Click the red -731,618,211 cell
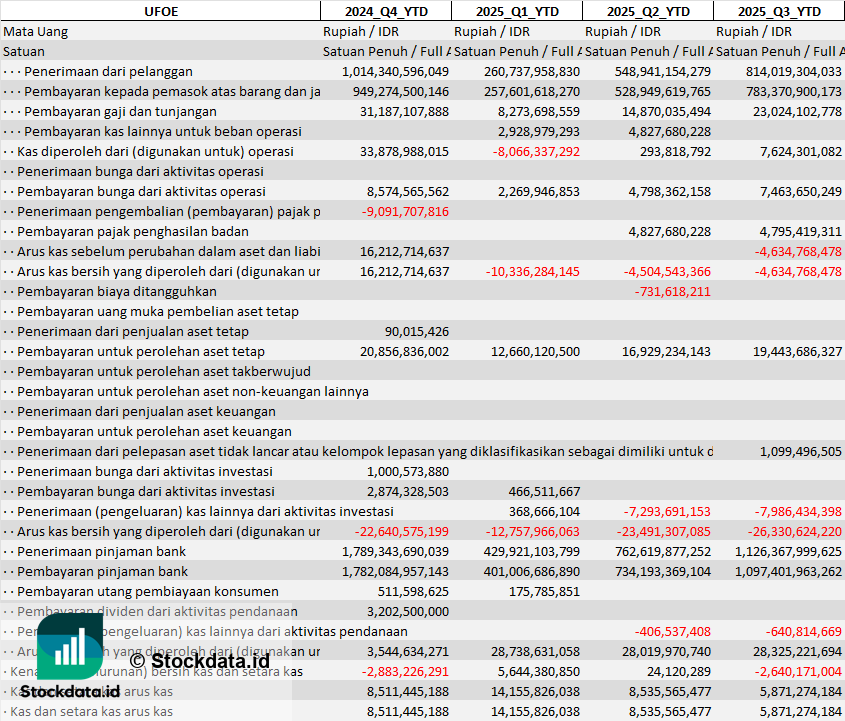This screenshot has height=721, width=845. coord(672,291)
